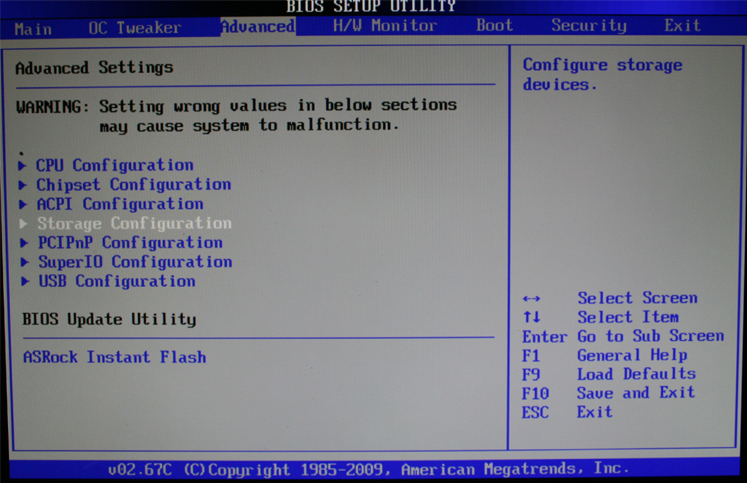
Task: Click the arrow beside USB Configuration
Action: click(25, 282)
